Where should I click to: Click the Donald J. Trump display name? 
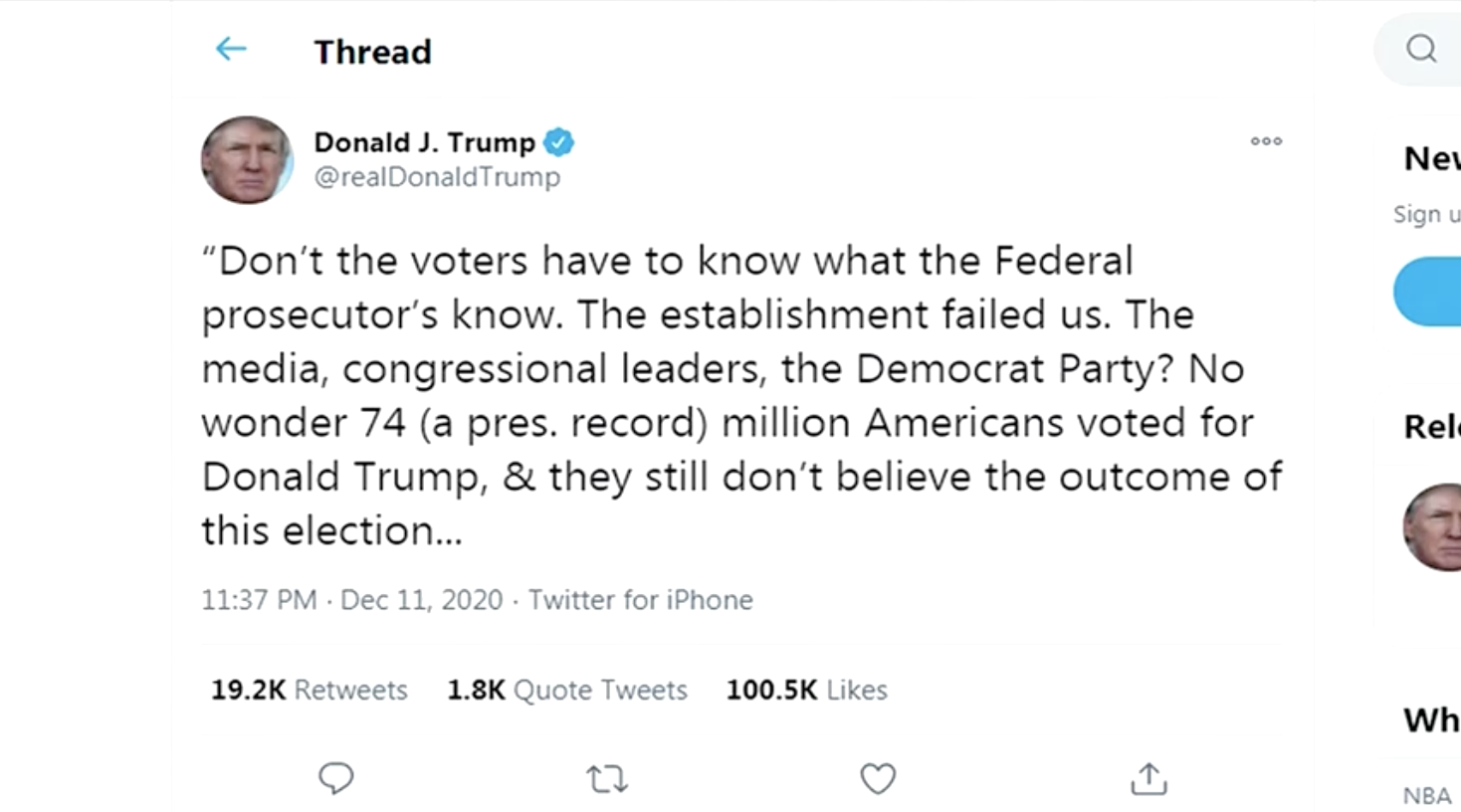click(x=425, y=142)
